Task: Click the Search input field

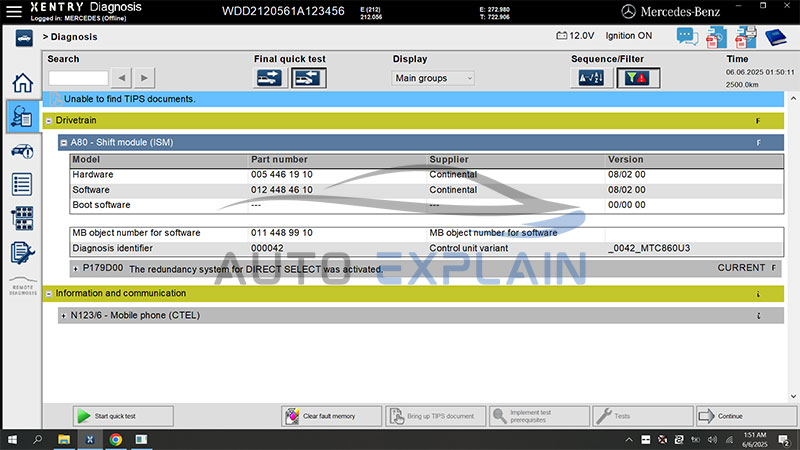Action: coord(78,78)
